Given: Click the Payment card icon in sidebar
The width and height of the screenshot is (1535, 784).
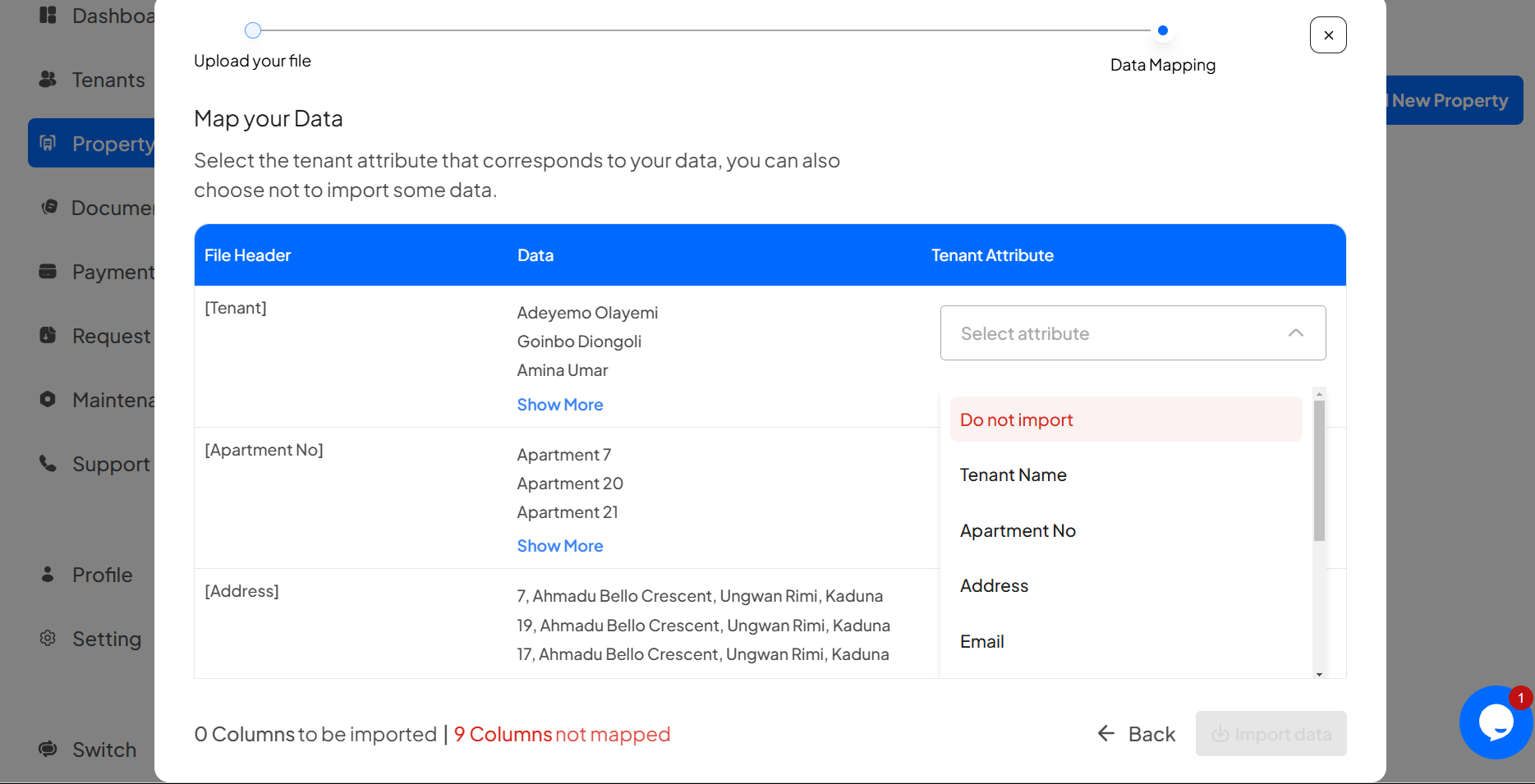Looking at the screenshot, I should [x=48, y=272].
